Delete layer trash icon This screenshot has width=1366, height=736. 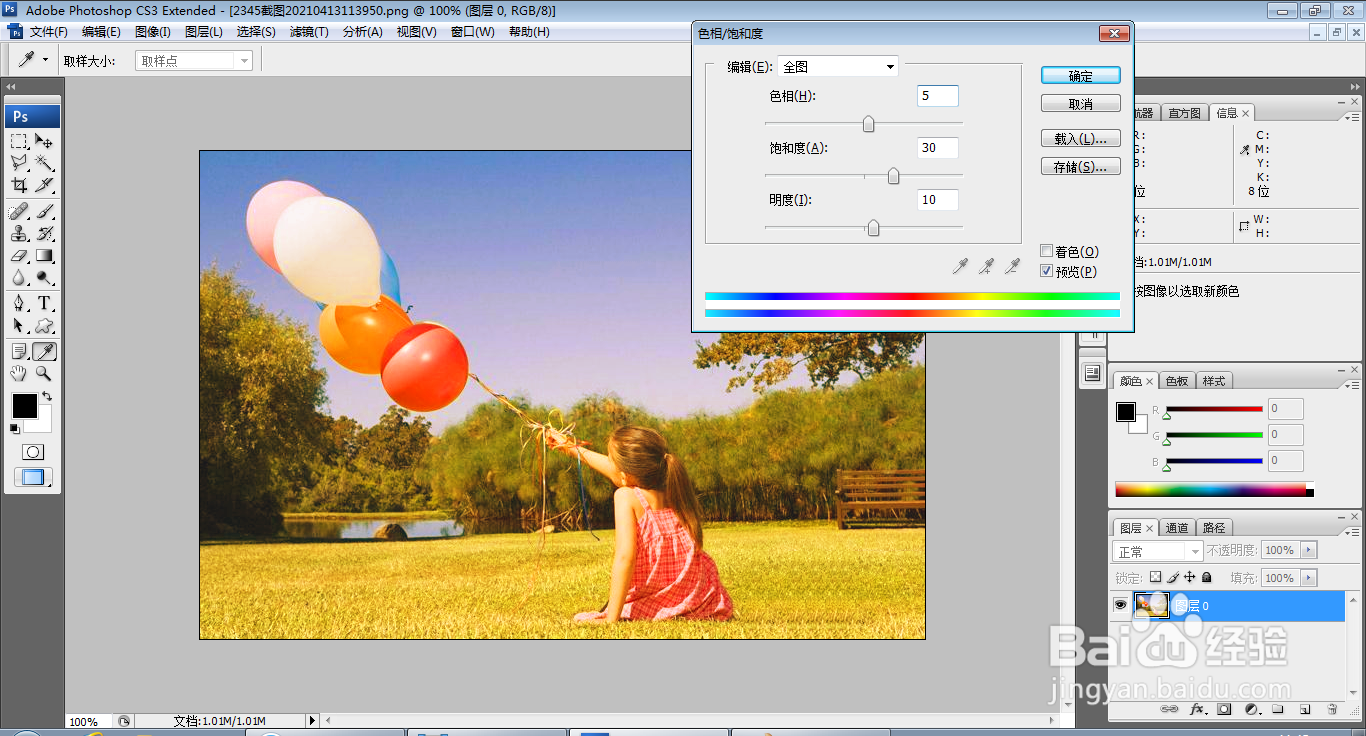tap(1332, 709)
